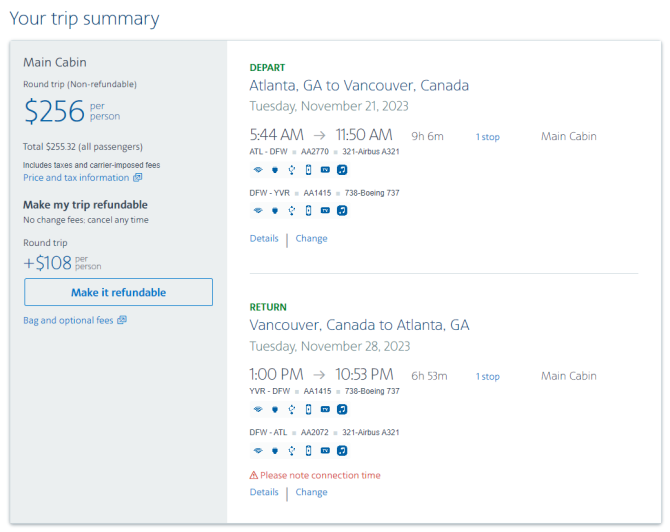Click the '10:53 PM' arrival time
The image size is (670, 532).
pos(364,374)
